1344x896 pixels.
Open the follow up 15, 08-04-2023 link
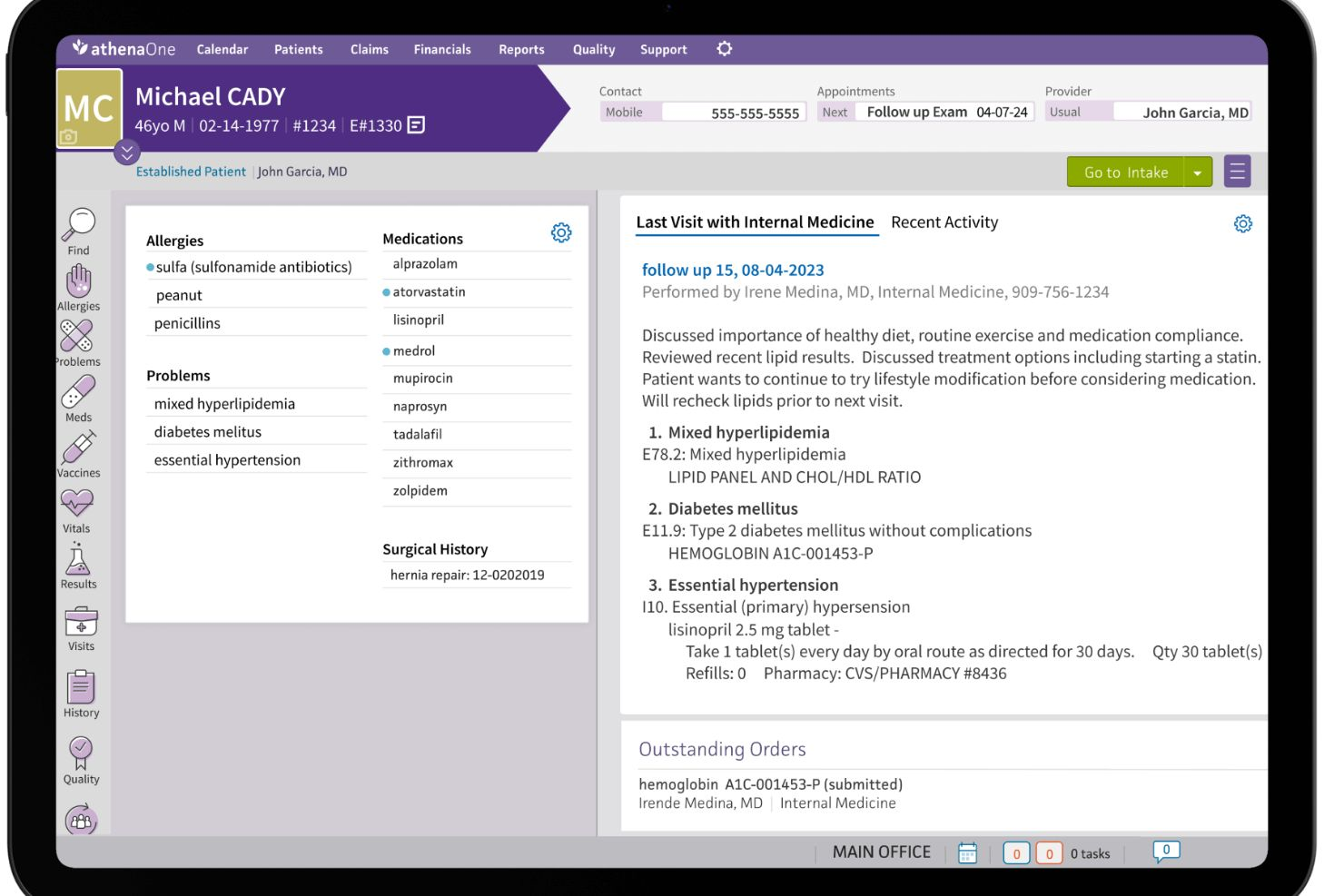[733, 270]
